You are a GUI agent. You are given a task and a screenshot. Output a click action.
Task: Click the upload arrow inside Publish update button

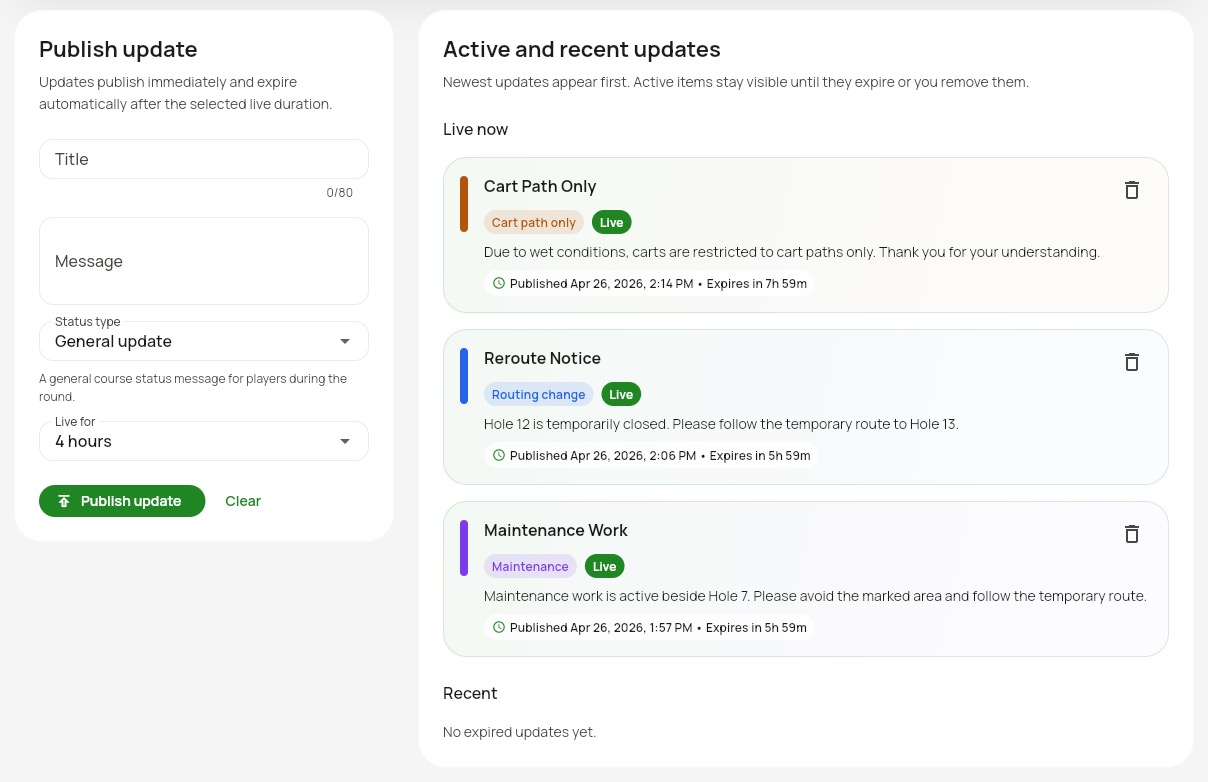(x=64, y=500)
